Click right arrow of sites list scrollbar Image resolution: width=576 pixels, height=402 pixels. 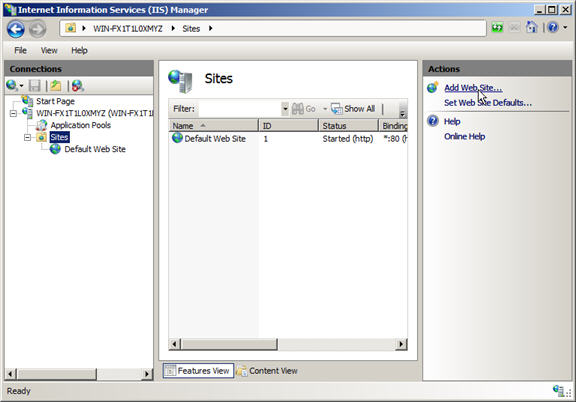402,344
